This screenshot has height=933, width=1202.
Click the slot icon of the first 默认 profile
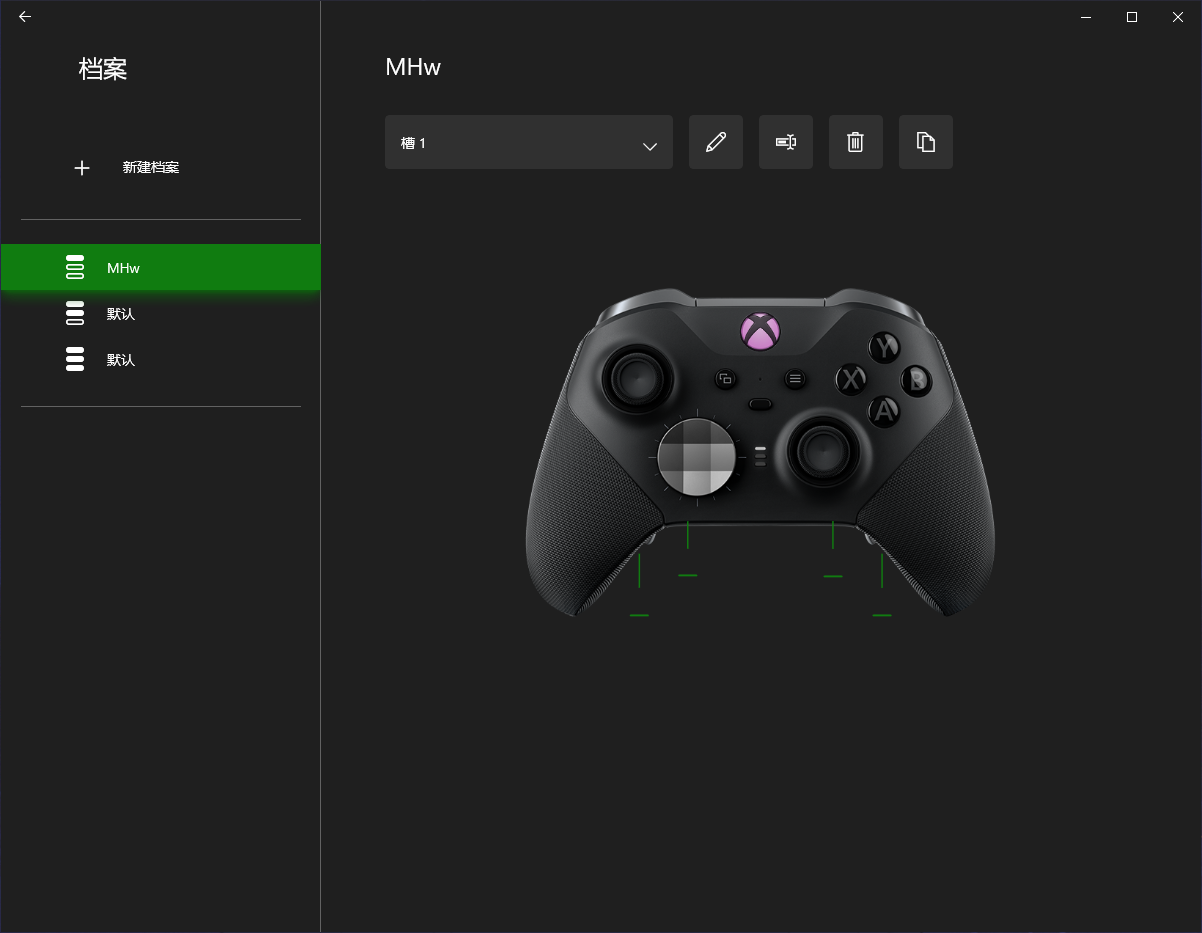[75, 313]
